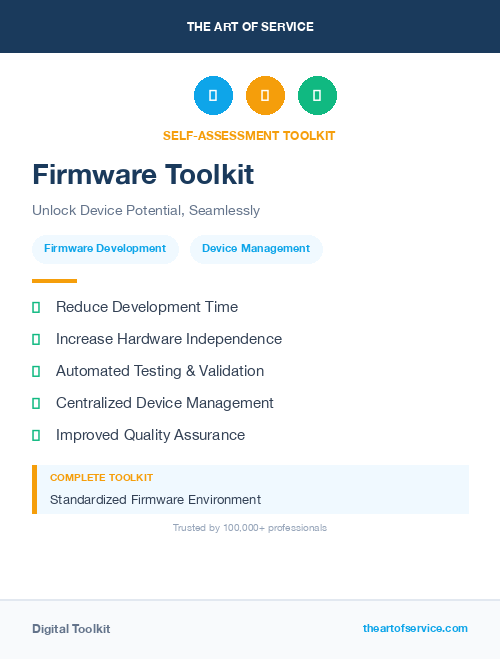The height and width of the screenshot is (659, 500).
Task: Click Digital Toolkit footer label
Action: [71, 629]
